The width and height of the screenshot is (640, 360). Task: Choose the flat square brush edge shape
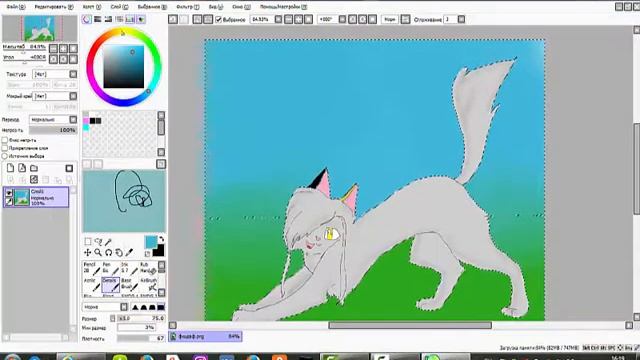tap(161, 307)
